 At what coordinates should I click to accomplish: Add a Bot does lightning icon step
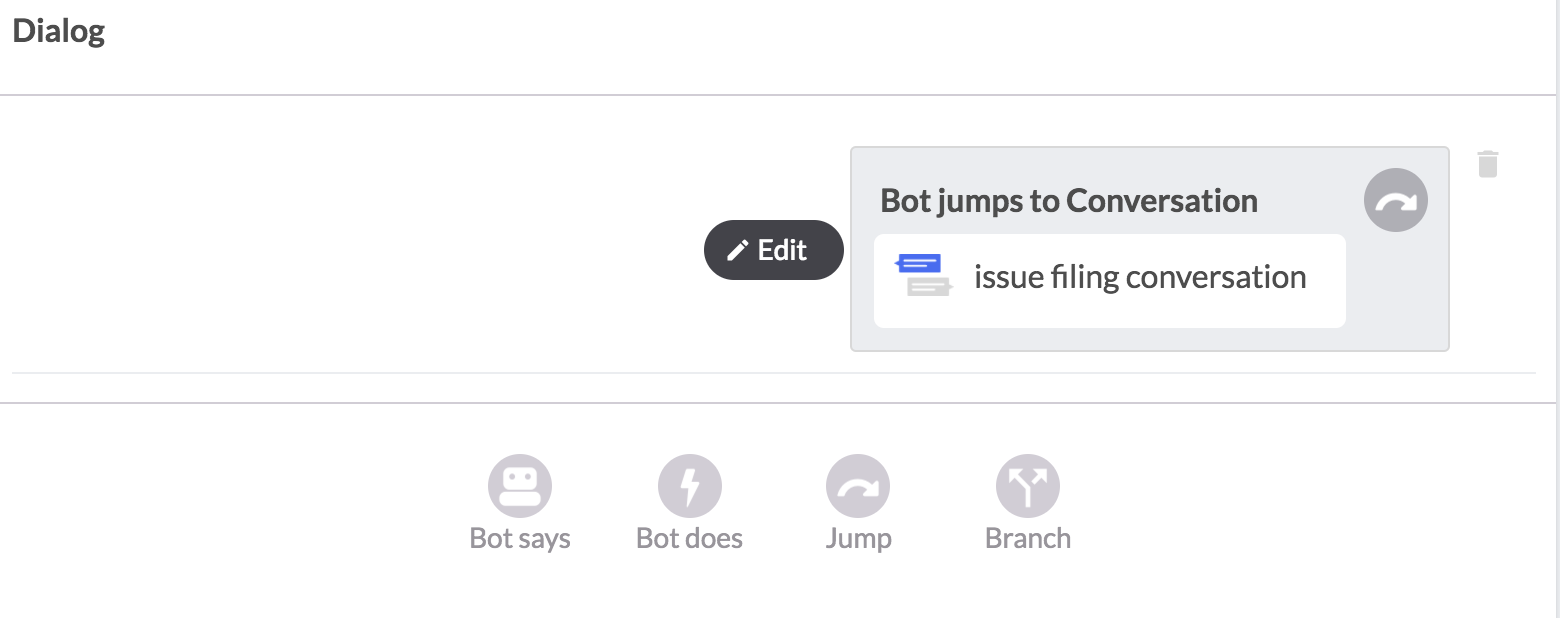pyautogui.click(x=690, y=486)
